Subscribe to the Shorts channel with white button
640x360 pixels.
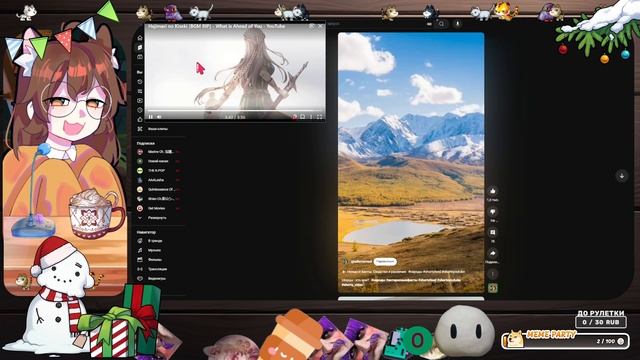click(x=385, y=261)
